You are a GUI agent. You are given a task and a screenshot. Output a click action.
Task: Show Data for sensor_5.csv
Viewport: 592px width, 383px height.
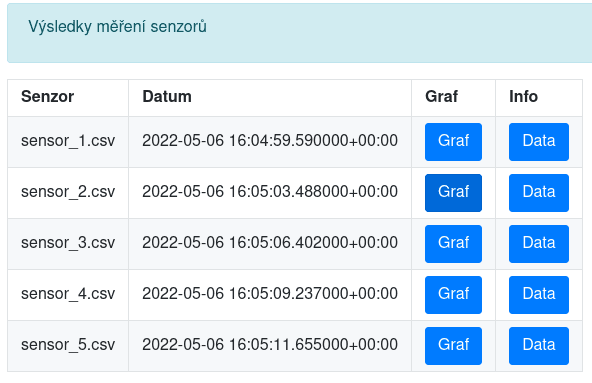(x=539, y=346)
